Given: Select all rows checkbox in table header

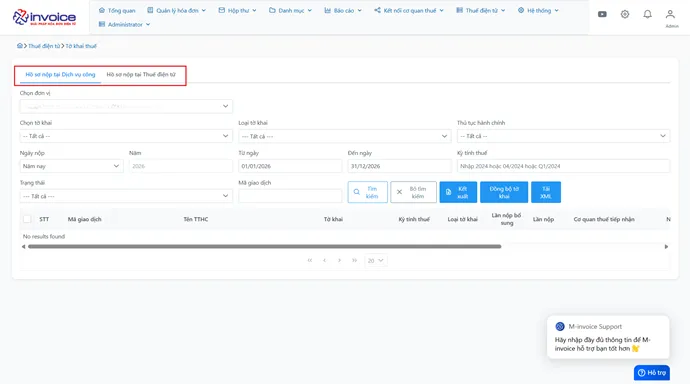Looking at the screenshot, I should [x=27, y=219].
